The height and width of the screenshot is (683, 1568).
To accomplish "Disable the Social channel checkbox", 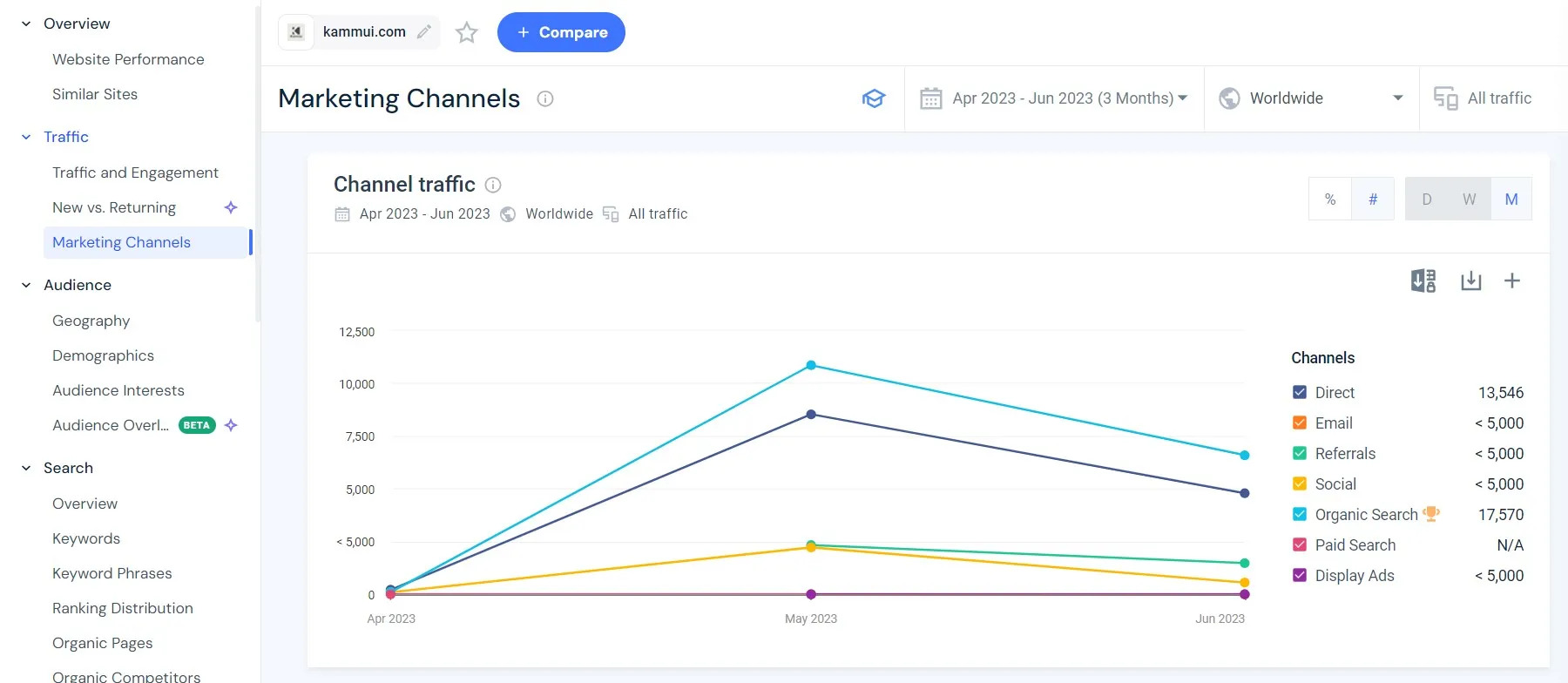I will tap(1300, 484).
